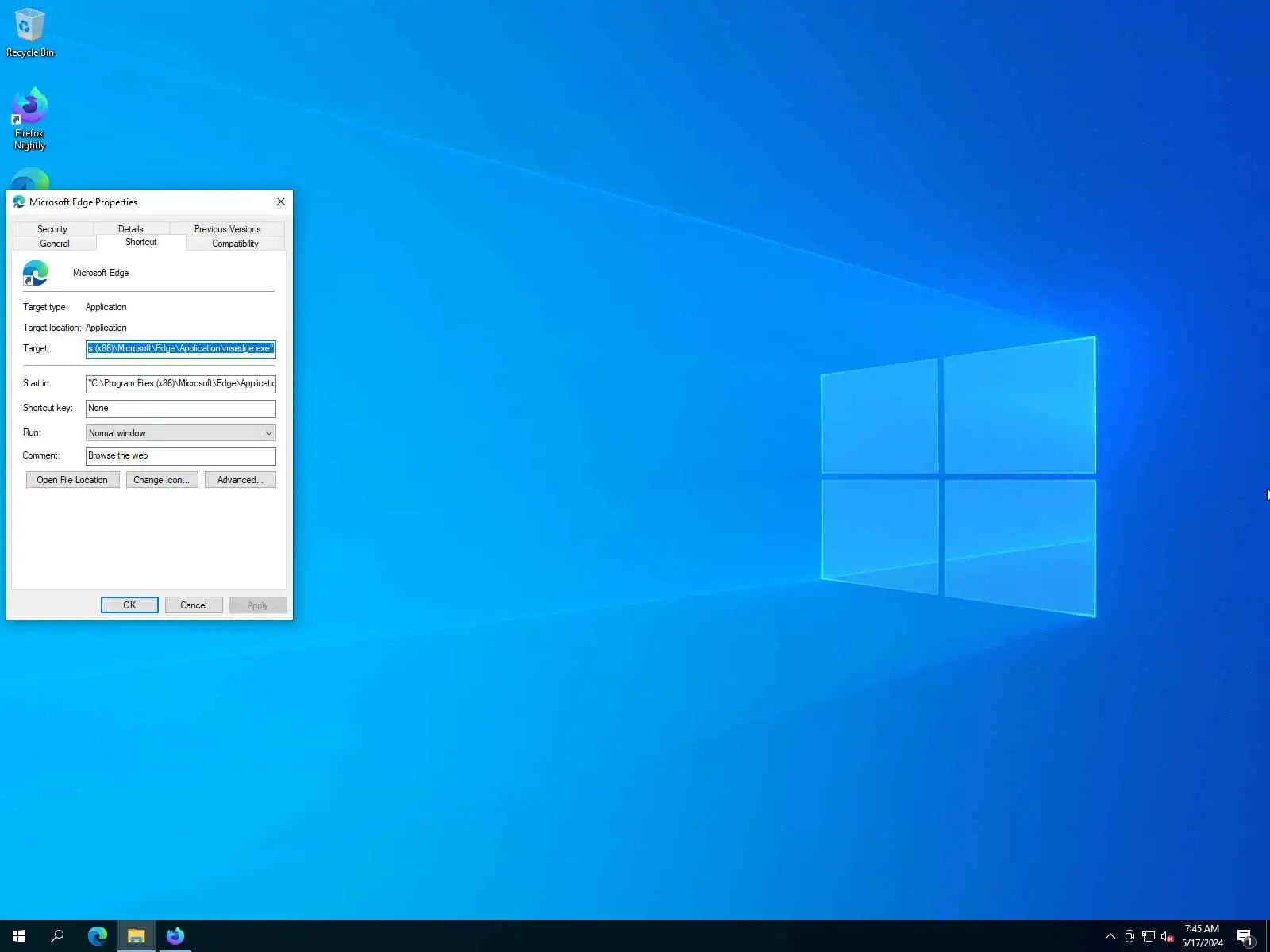Click the Meet Now tray icon

(x=1130, y=936)
